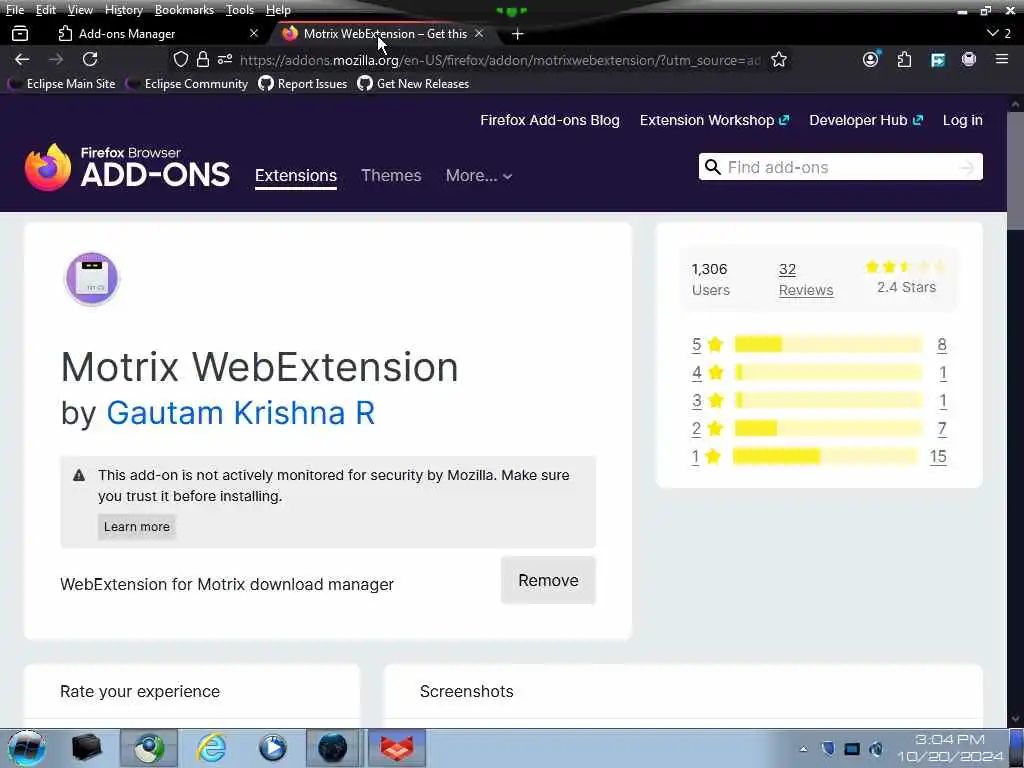Filter by 3 star reviews row

click(819, 400)
